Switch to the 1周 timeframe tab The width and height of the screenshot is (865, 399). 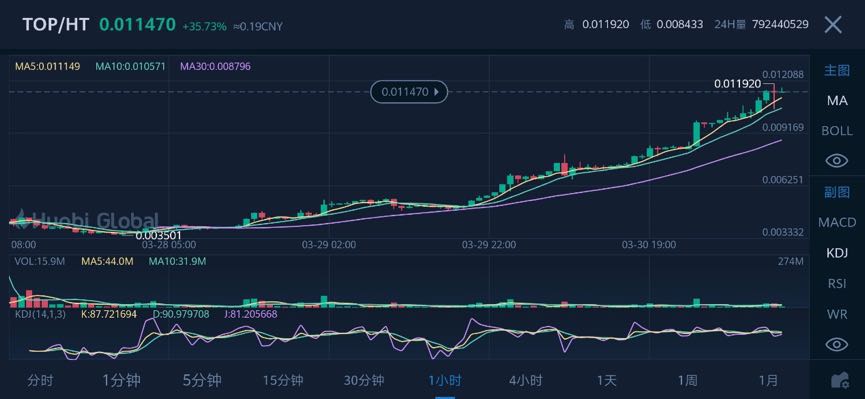coord(687,380)
